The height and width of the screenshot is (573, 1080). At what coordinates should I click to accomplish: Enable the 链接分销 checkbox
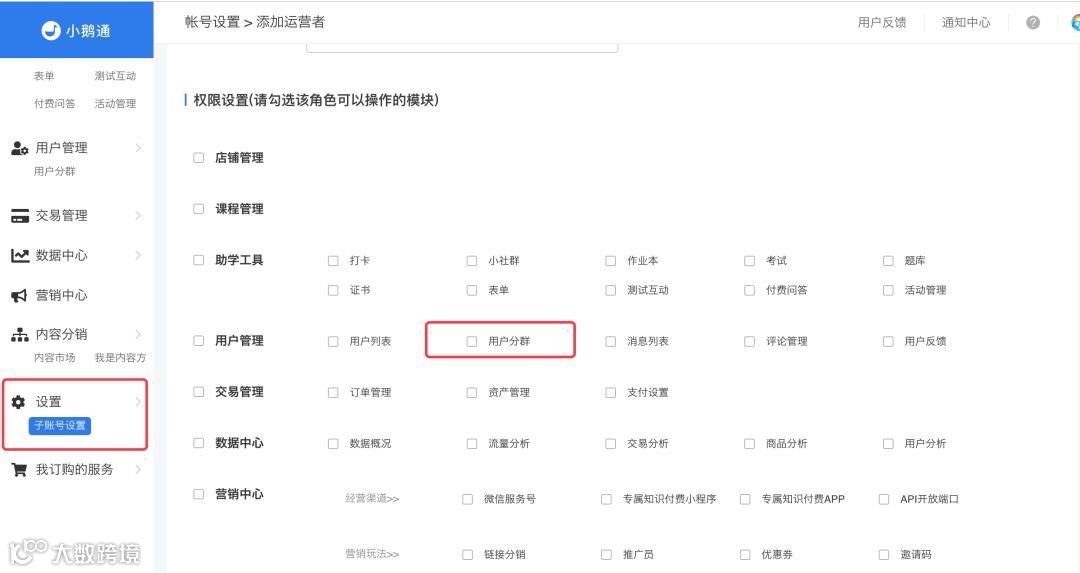(468, 554)
